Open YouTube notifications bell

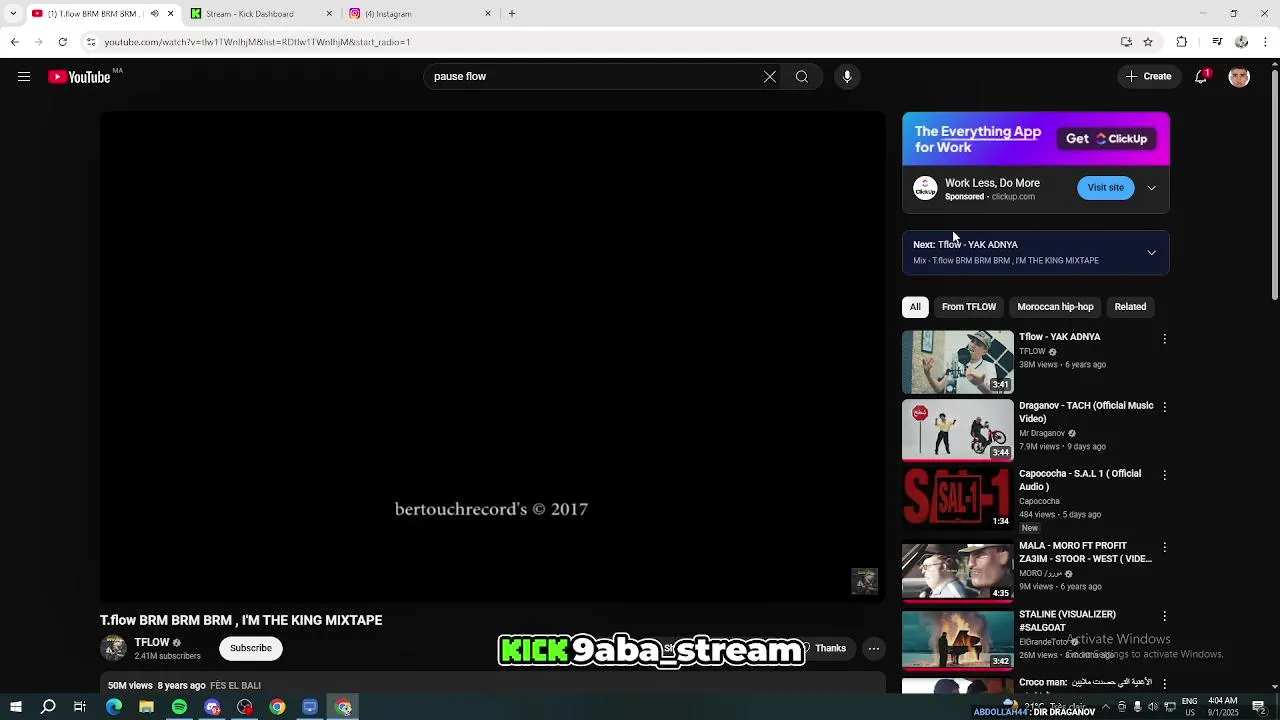[x=1201, y=77]
